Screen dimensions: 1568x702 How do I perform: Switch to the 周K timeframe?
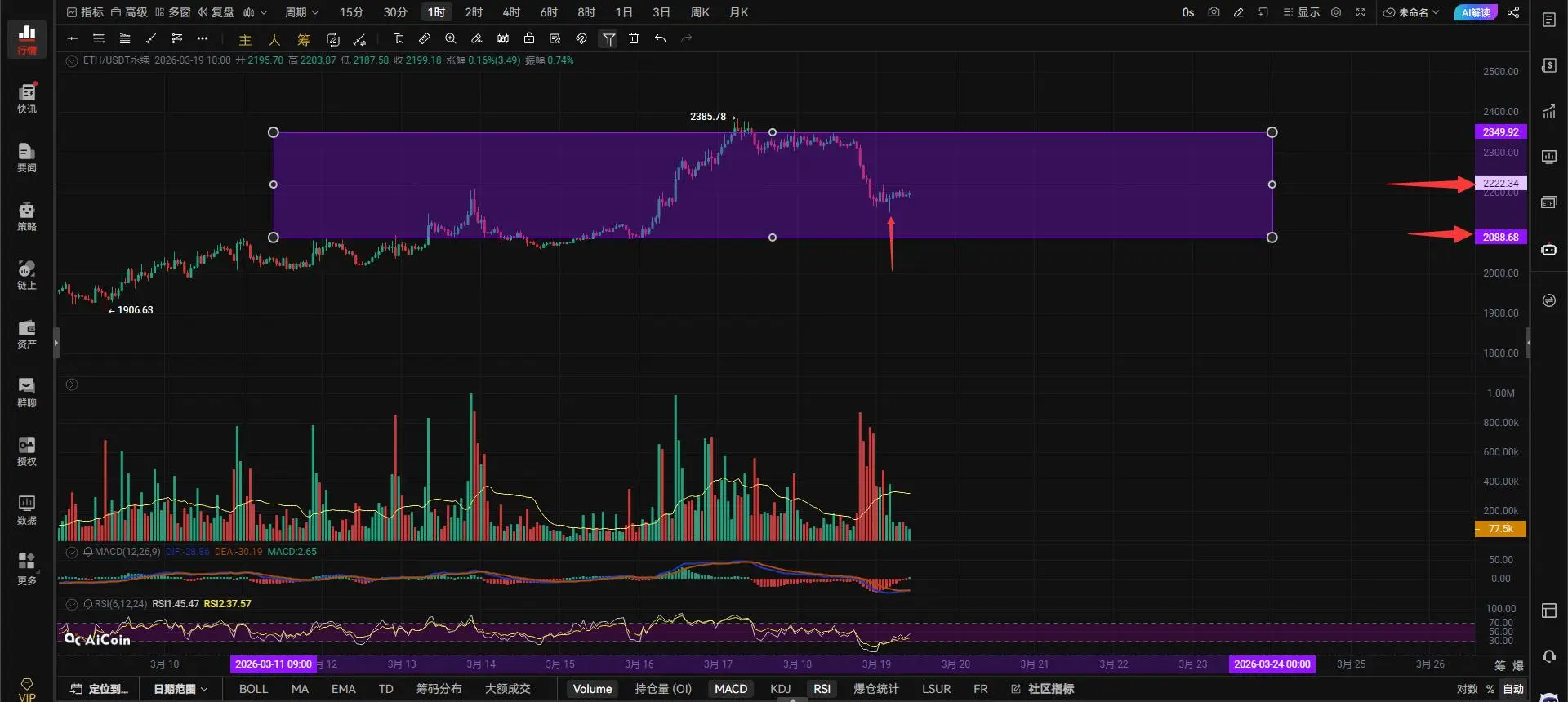(x=700, y=12)
